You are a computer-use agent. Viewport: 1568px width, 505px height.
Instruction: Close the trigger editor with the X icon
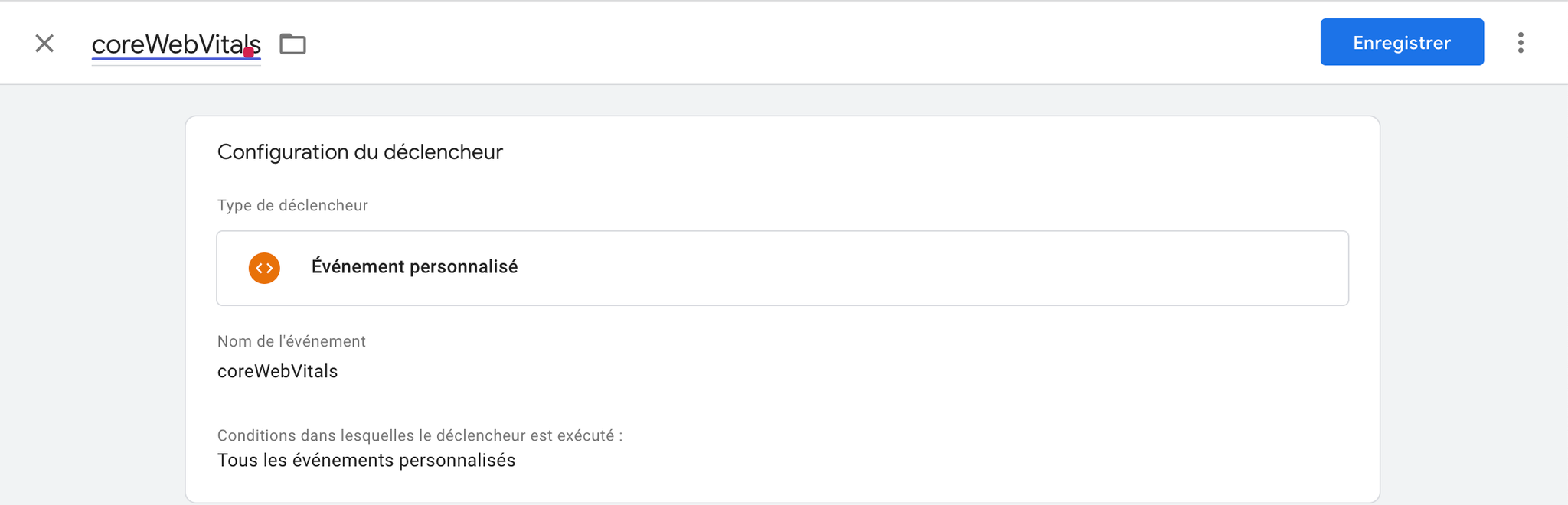coord(44,44)
